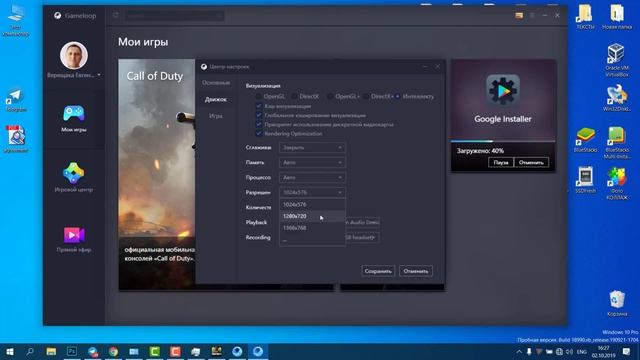640x360 pixels.
Task: Switch to the Игра settings tab
Action: [216, 116]
